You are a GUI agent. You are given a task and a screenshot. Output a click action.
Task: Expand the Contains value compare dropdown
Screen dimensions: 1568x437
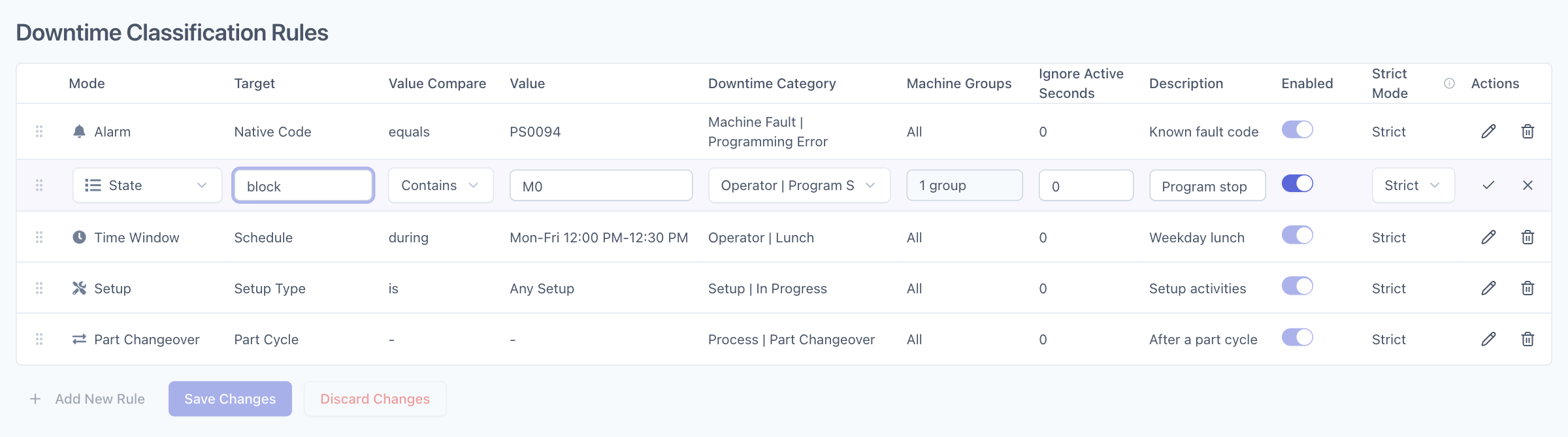[x=440, y=186]
